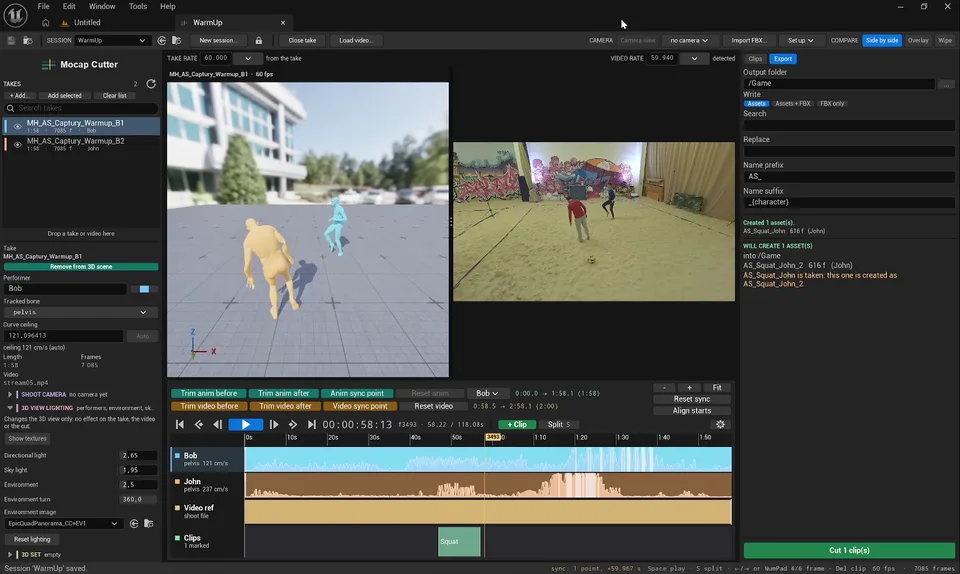This screenshot has width=960, height=574.
Task: Select Assets + FBX write mode
Action: click(x=792, y=104)
